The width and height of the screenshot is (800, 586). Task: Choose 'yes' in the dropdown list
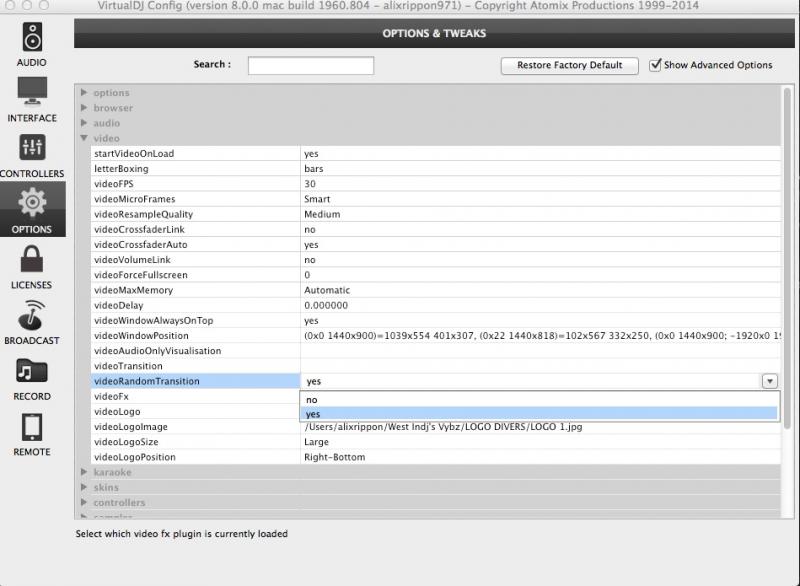pyautogui.click(x=313, y=413)
